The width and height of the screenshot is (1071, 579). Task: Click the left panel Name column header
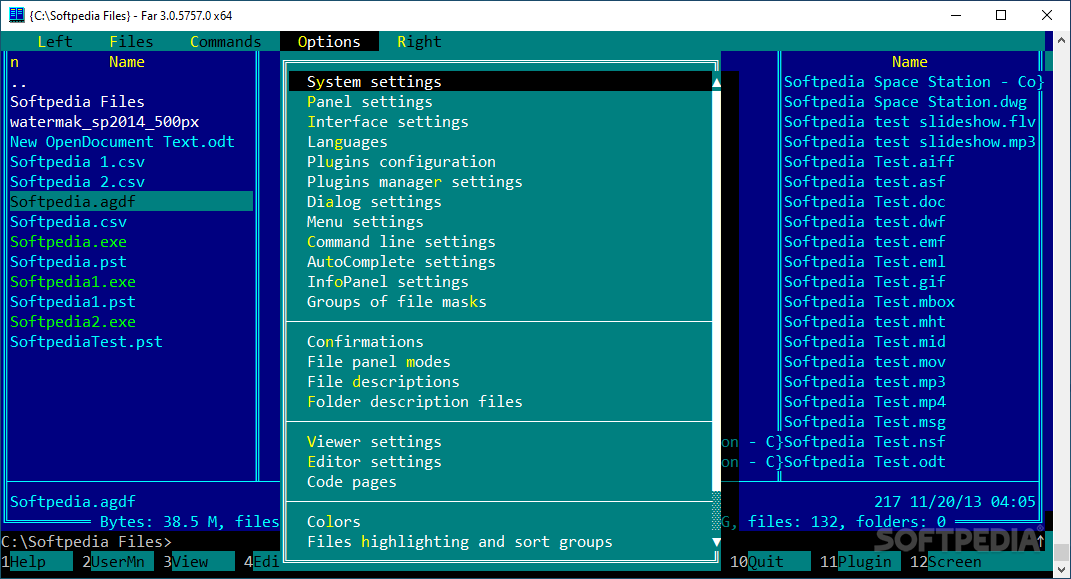[x=127, y=62]
